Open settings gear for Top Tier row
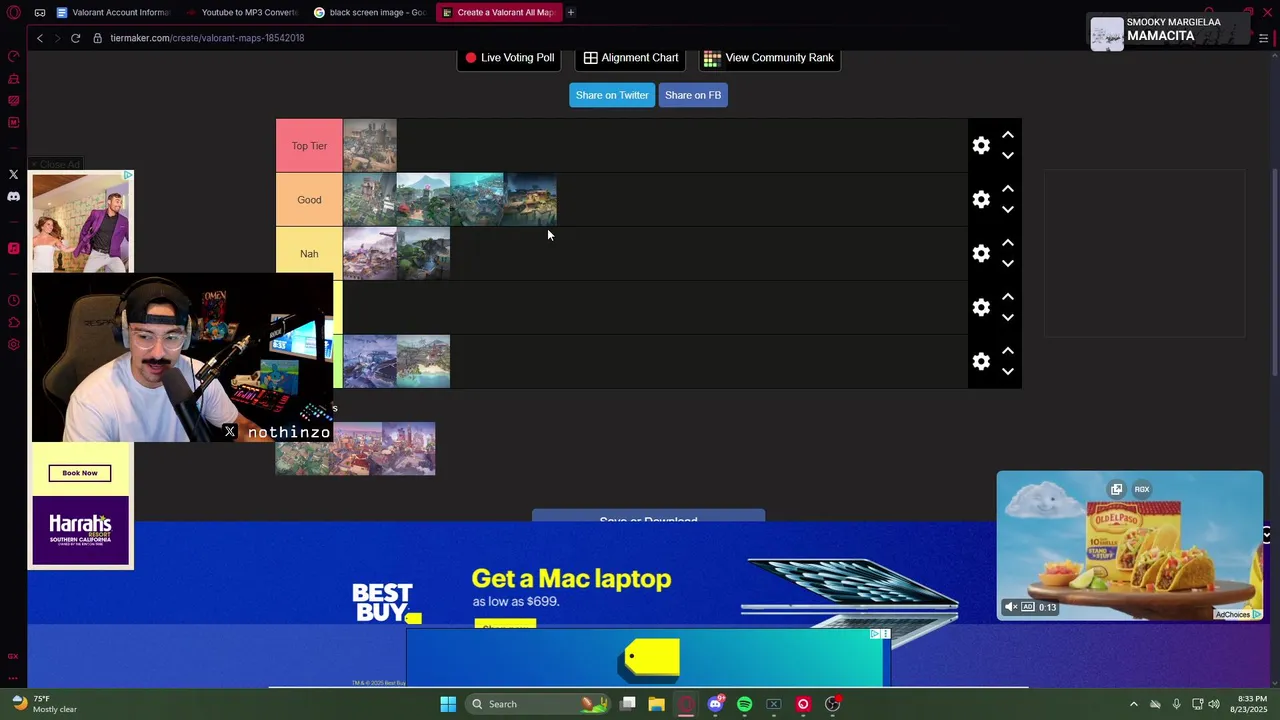This screenshot has height=720, width=1280. coord(981,146)
